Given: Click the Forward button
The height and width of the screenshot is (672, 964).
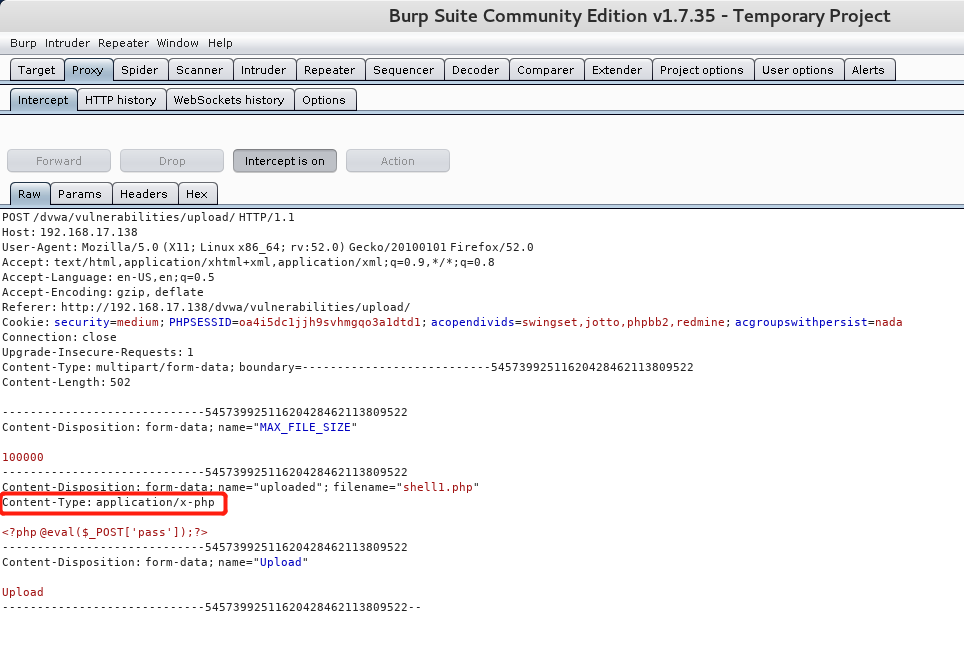Looking at the screenshot, I should click(x=59, y=161).
